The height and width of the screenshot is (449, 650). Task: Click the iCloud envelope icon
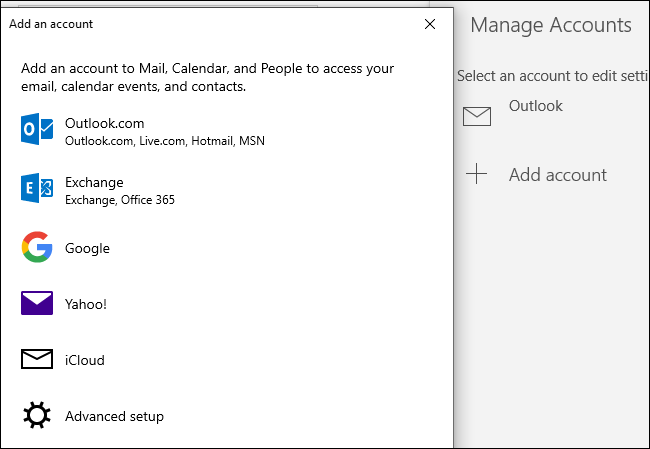tap(37, 360)
